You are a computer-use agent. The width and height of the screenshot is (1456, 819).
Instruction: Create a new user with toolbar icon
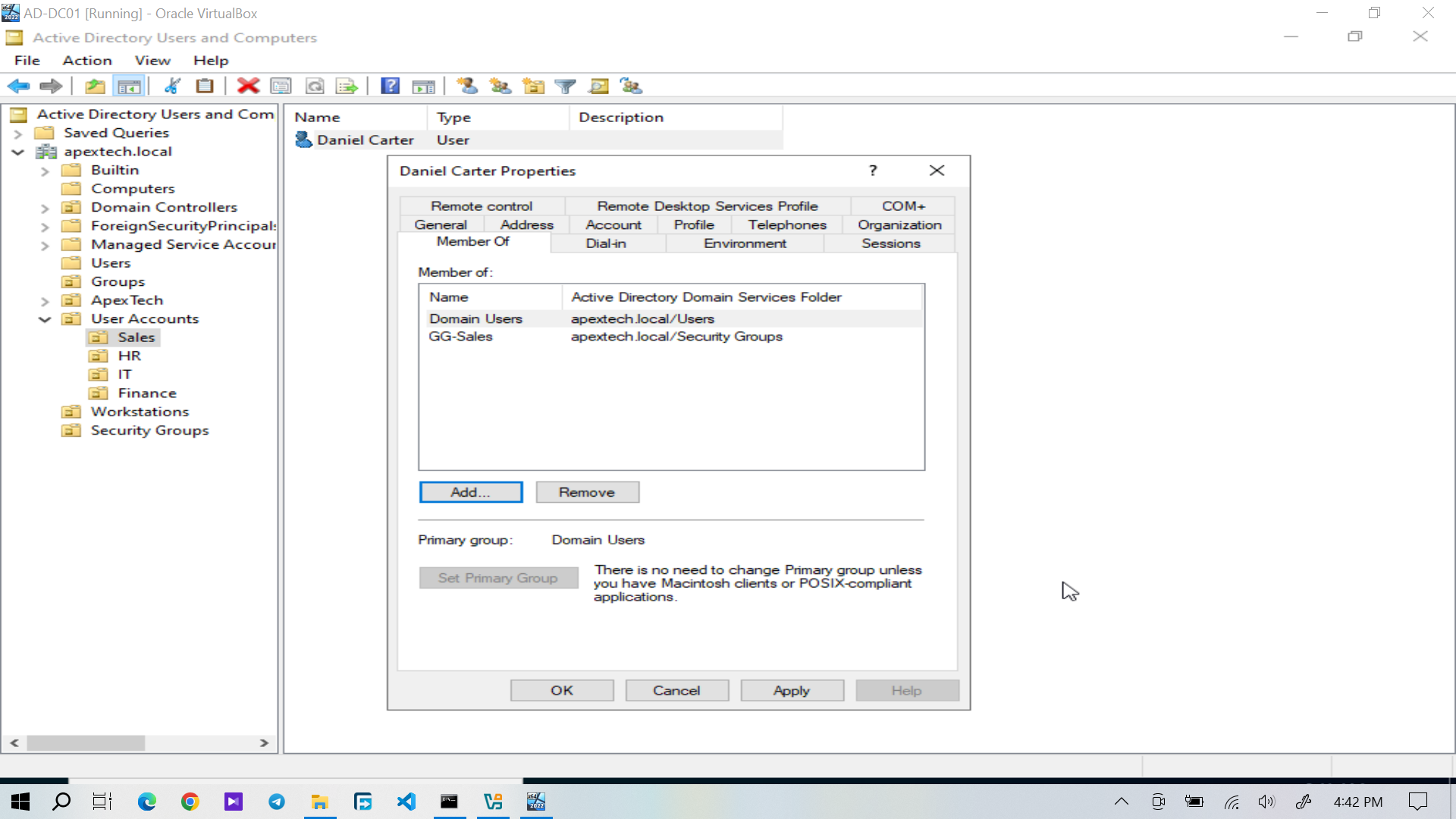(467, 86)
